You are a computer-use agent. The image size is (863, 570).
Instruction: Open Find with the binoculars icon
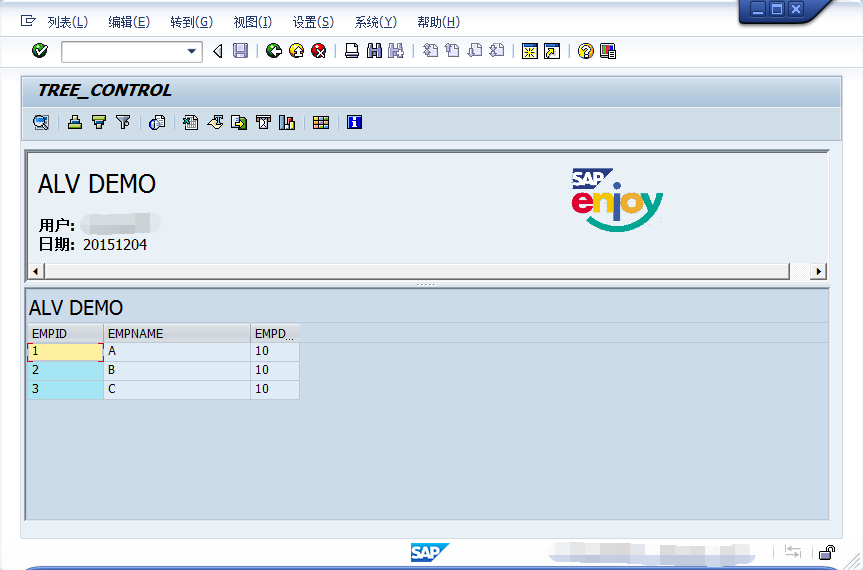(374, 51)
